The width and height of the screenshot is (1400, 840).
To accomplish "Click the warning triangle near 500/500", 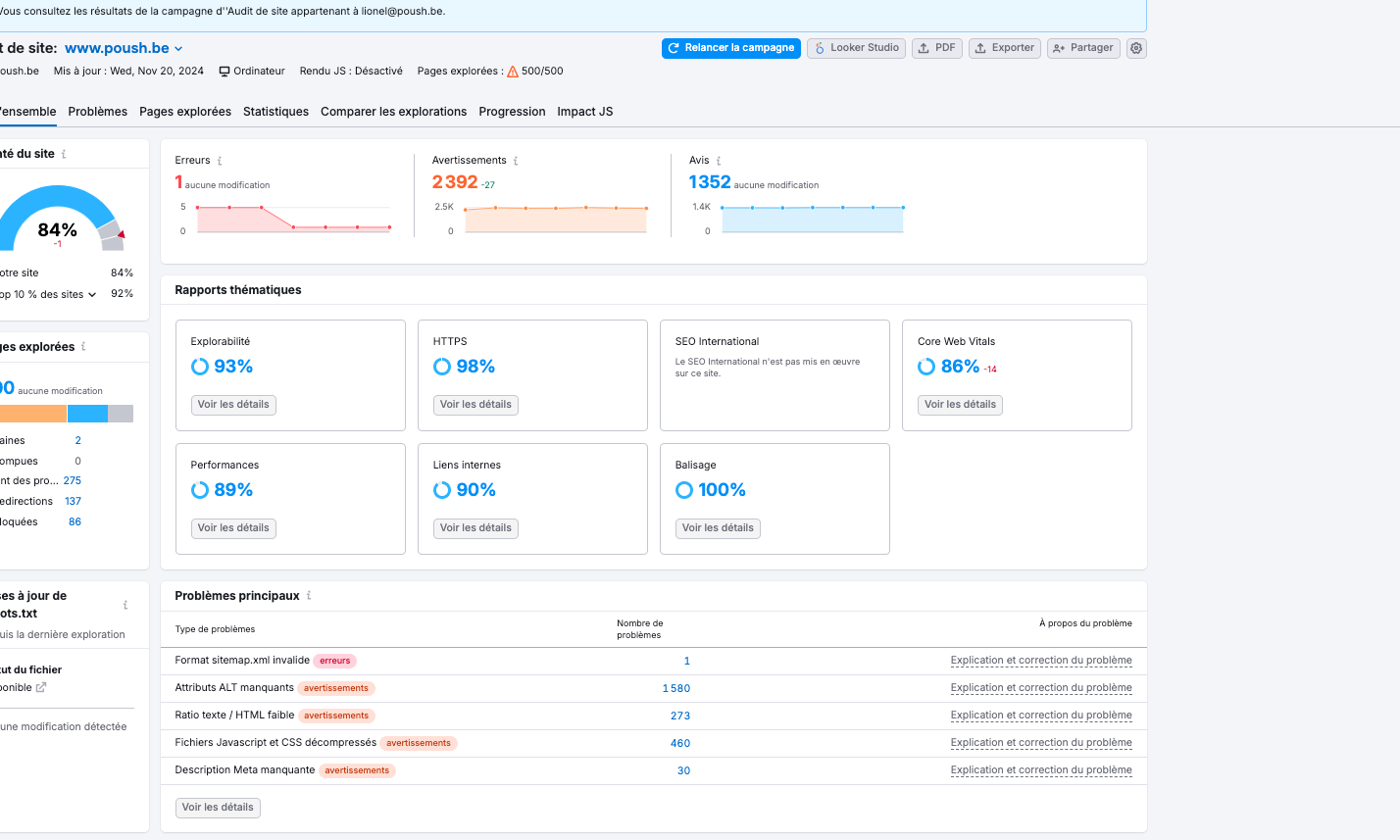I will [x=513, y=72].
